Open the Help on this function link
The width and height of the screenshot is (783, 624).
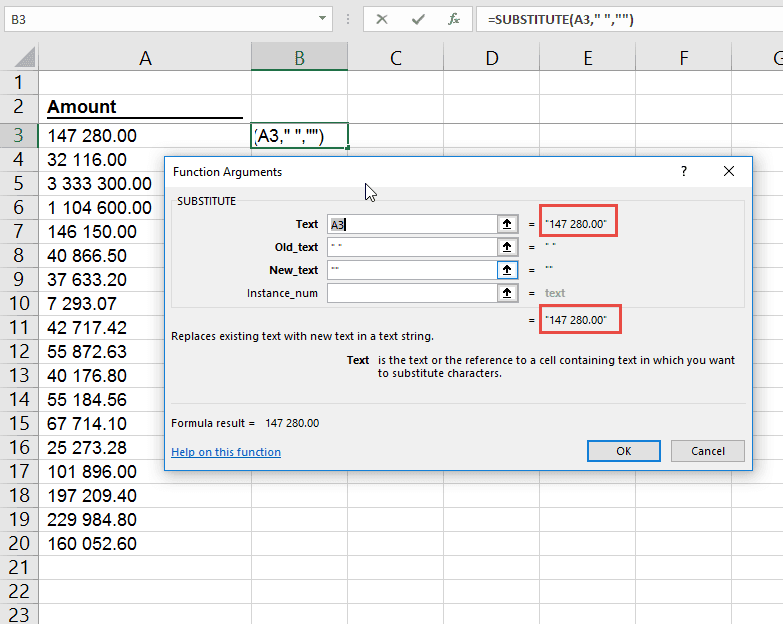coord(226,452)
